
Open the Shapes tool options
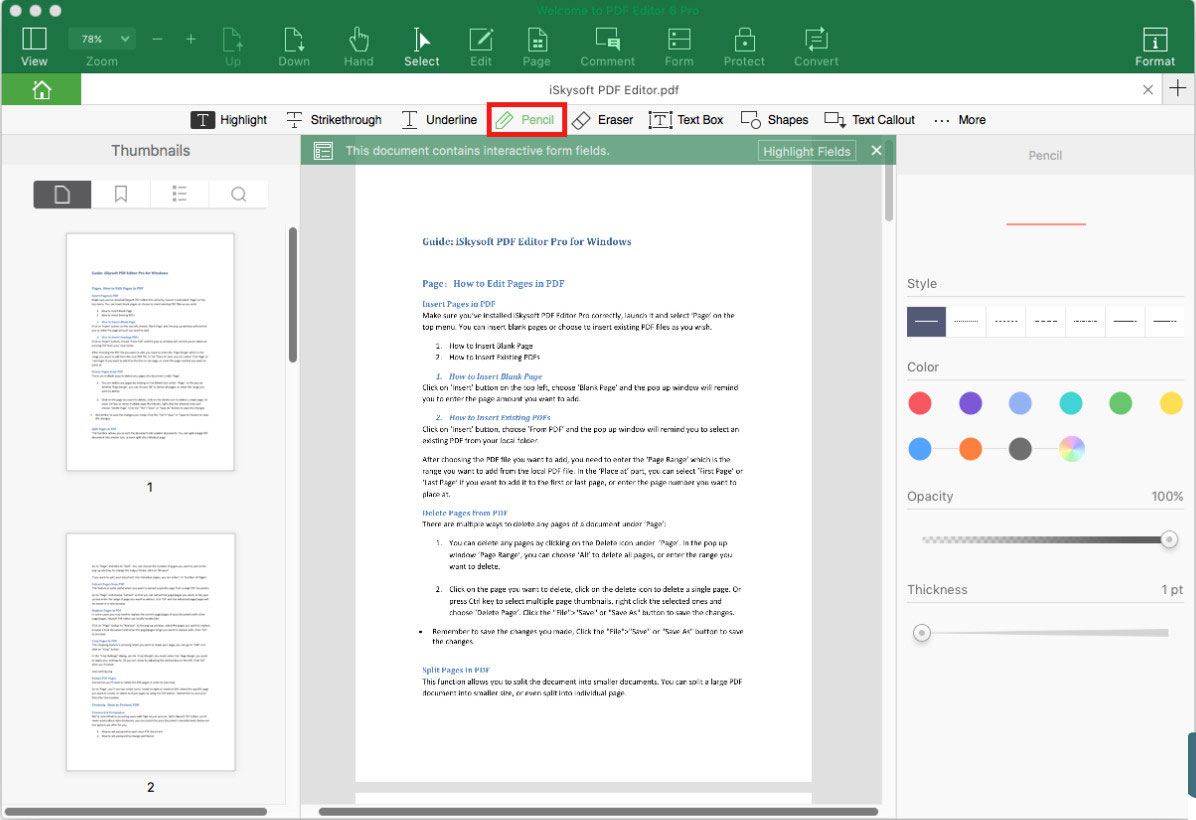click(x=774, y=119)
